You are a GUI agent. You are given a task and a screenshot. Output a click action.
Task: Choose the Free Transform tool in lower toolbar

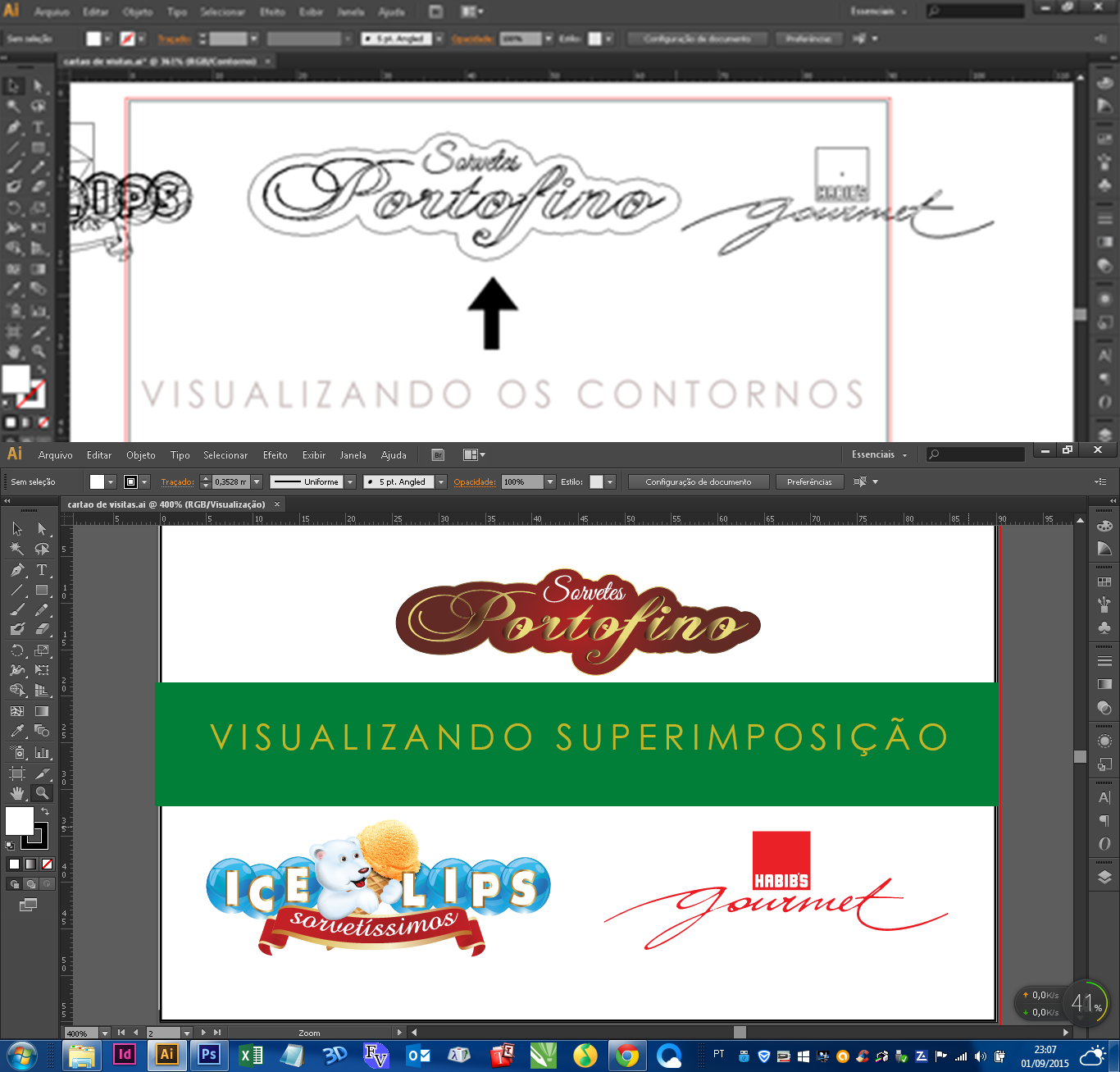[42, 670]
